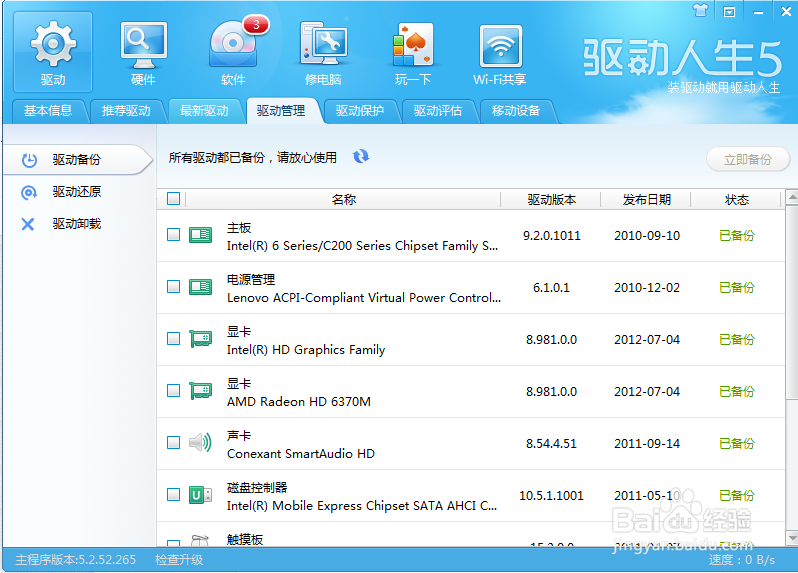
Task: Click the Conexant SmartAudio HD name
Action: [x=301, y=453]
